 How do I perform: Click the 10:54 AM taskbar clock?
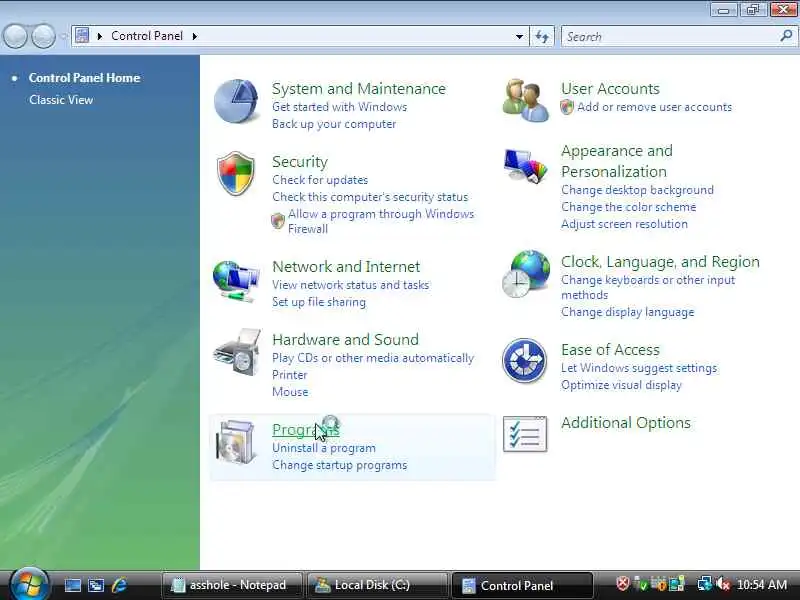pos(762,585)
